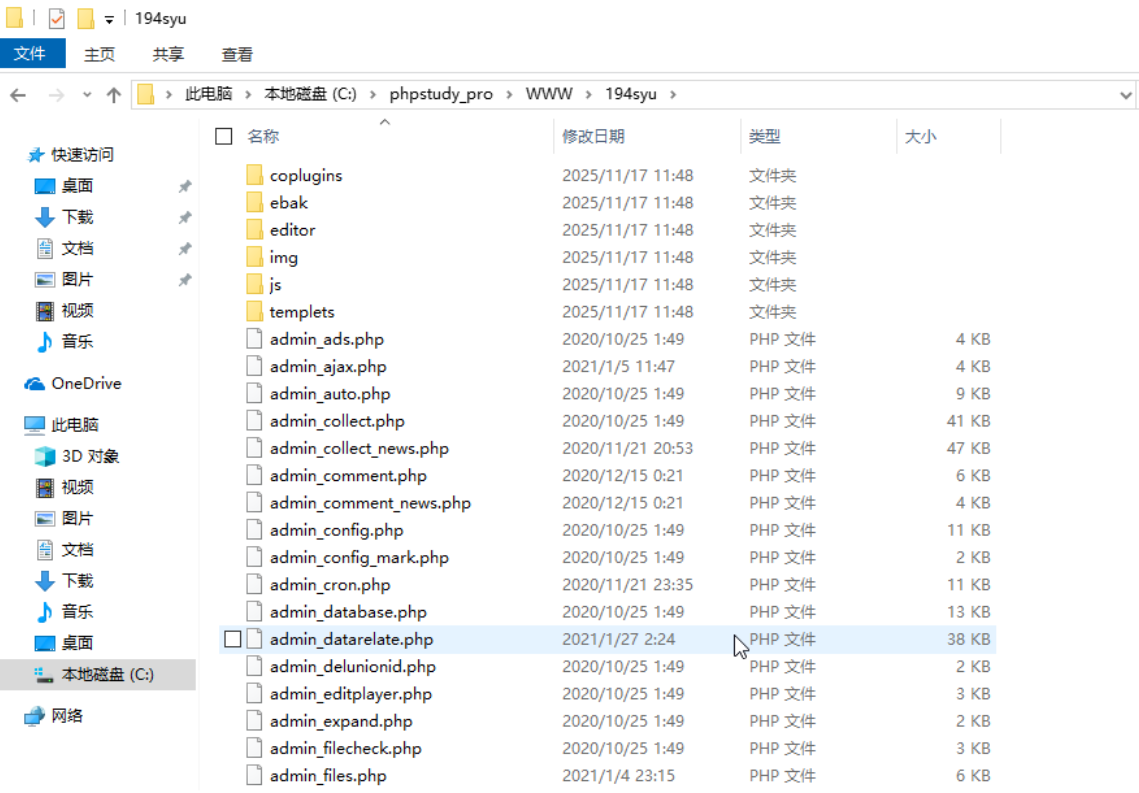Image resolution: width=1139 pixels, height=793 pixels.
Task: Select the 3D 对象 icon in sidebar
Action: click(45, 456)
